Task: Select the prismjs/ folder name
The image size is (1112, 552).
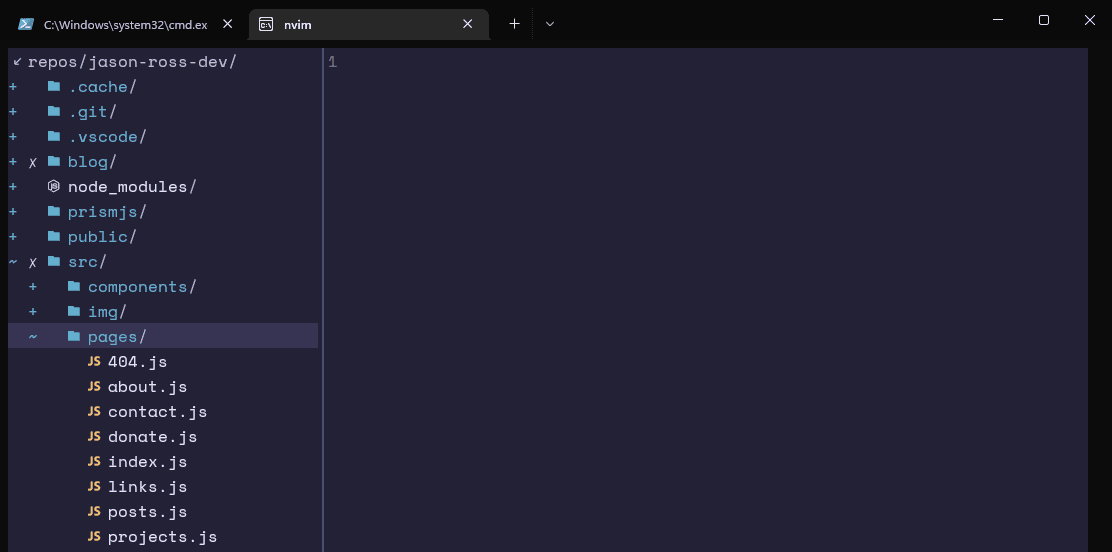Action: coord(107,211)
